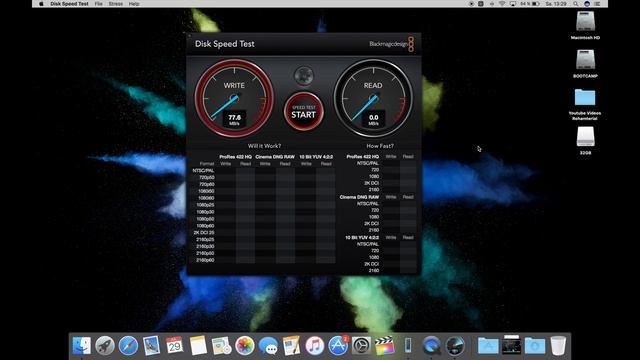Switch to Disk Speed Test Dock icon

coord(455,346)
